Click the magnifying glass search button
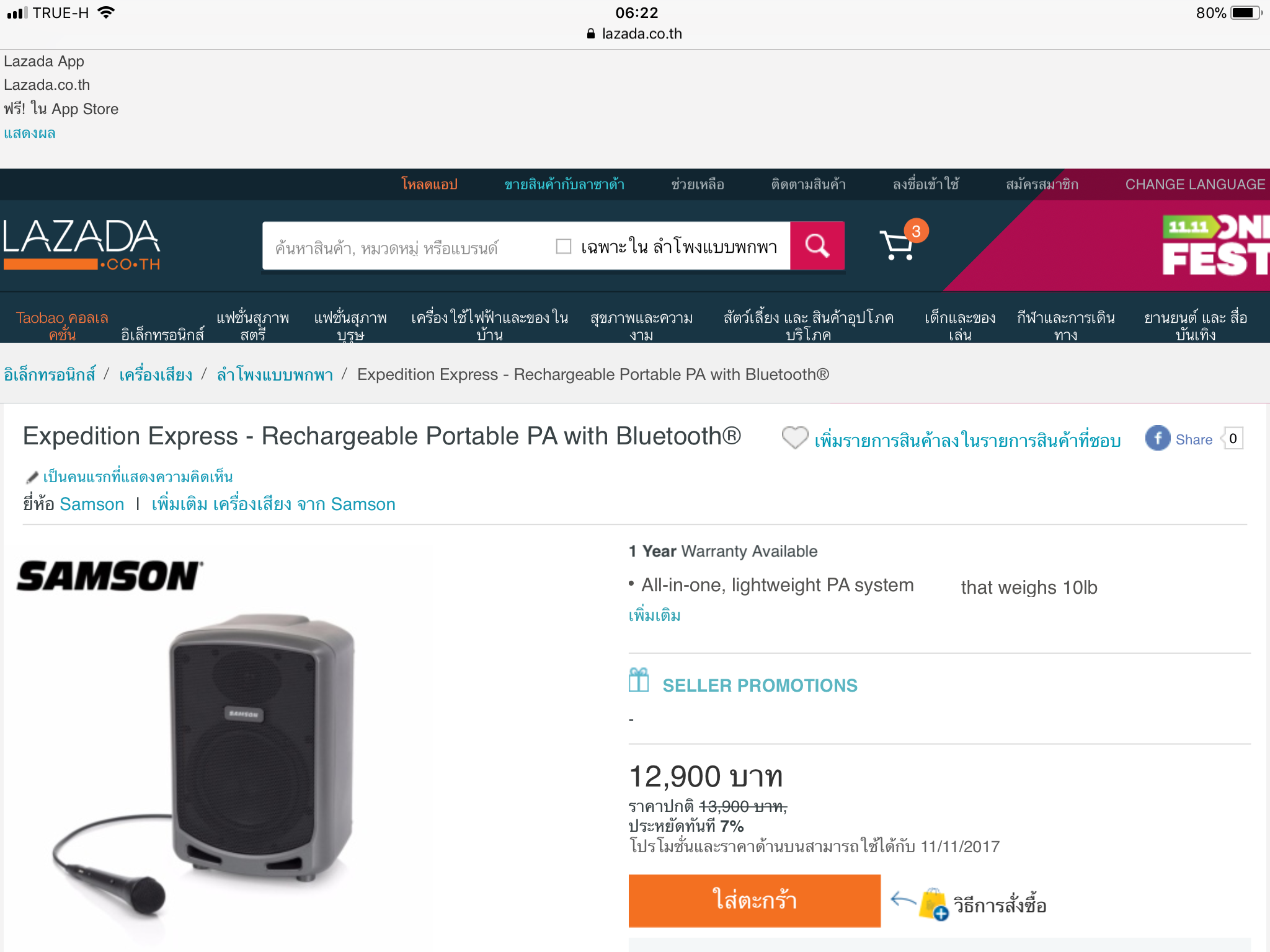The height and width of the screenshot is (952, 1270). (817, 246)
